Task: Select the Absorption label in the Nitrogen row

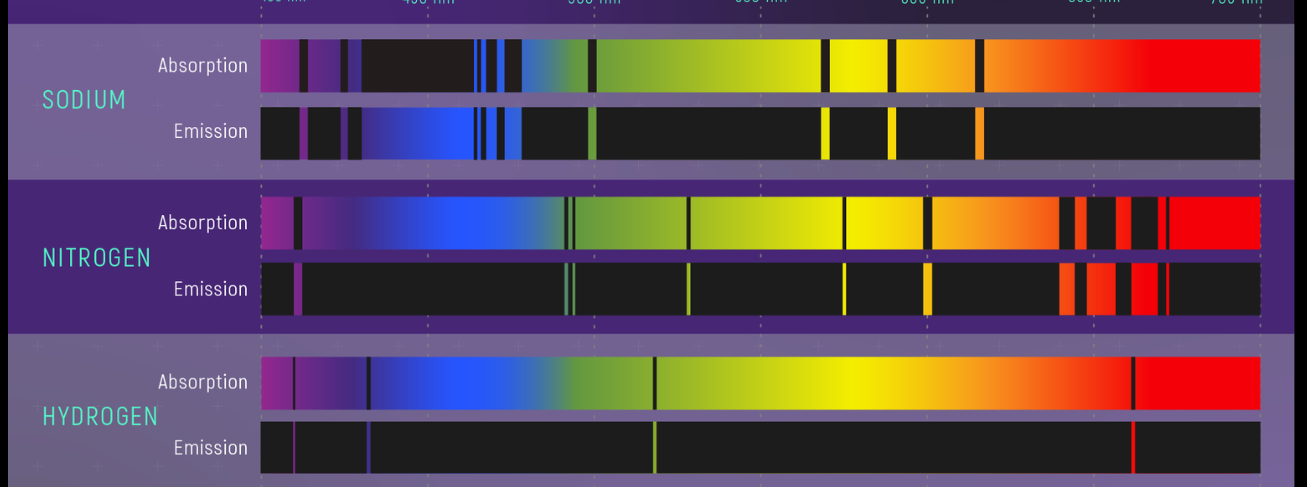Action: (202, 223)
